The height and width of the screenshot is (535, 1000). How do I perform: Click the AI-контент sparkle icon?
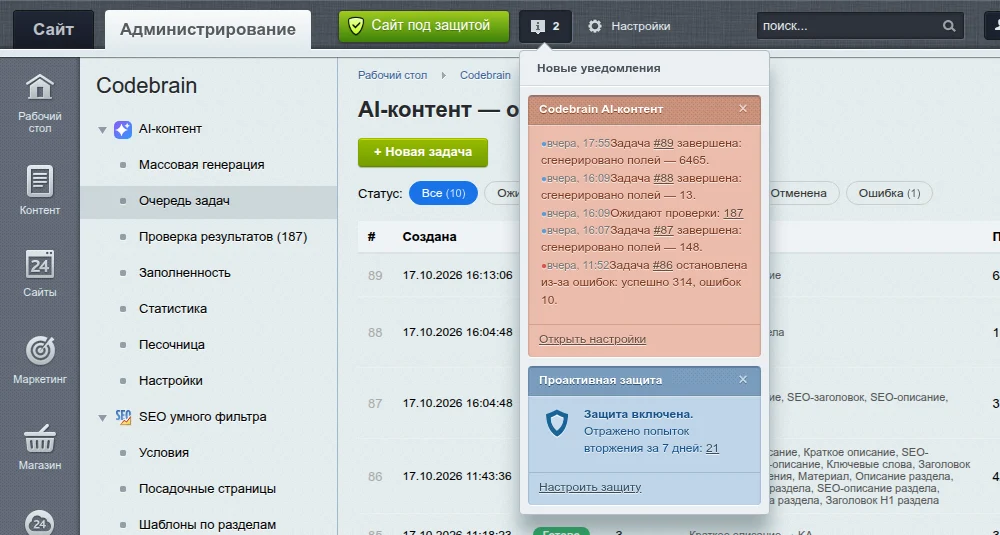coord(122,129)
